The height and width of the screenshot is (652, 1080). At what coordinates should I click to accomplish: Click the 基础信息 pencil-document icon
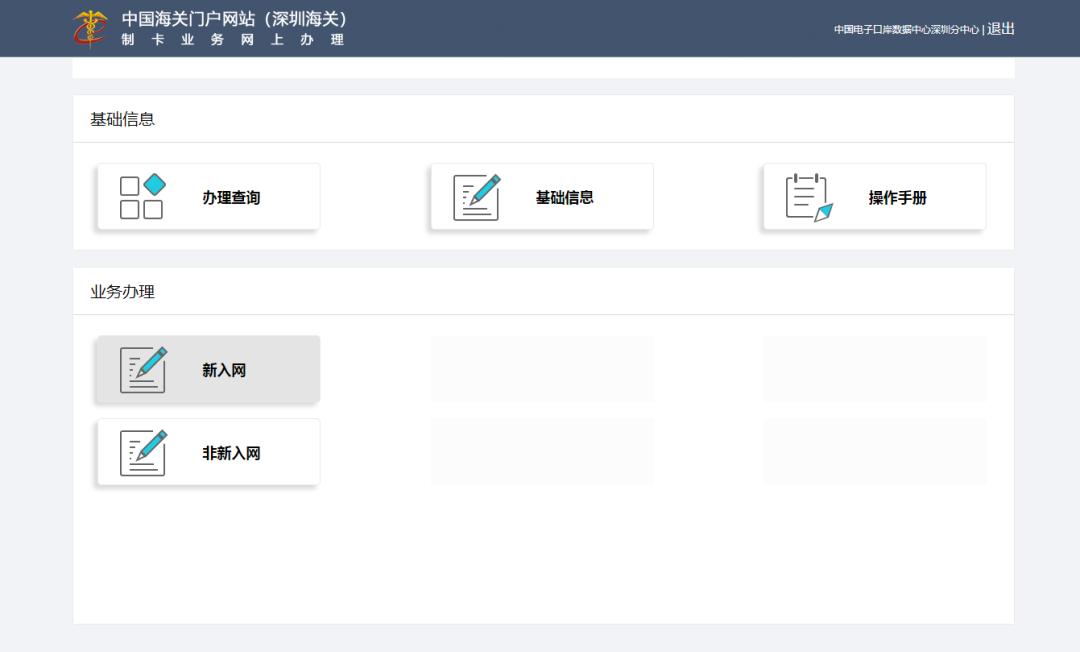point(477,196)
